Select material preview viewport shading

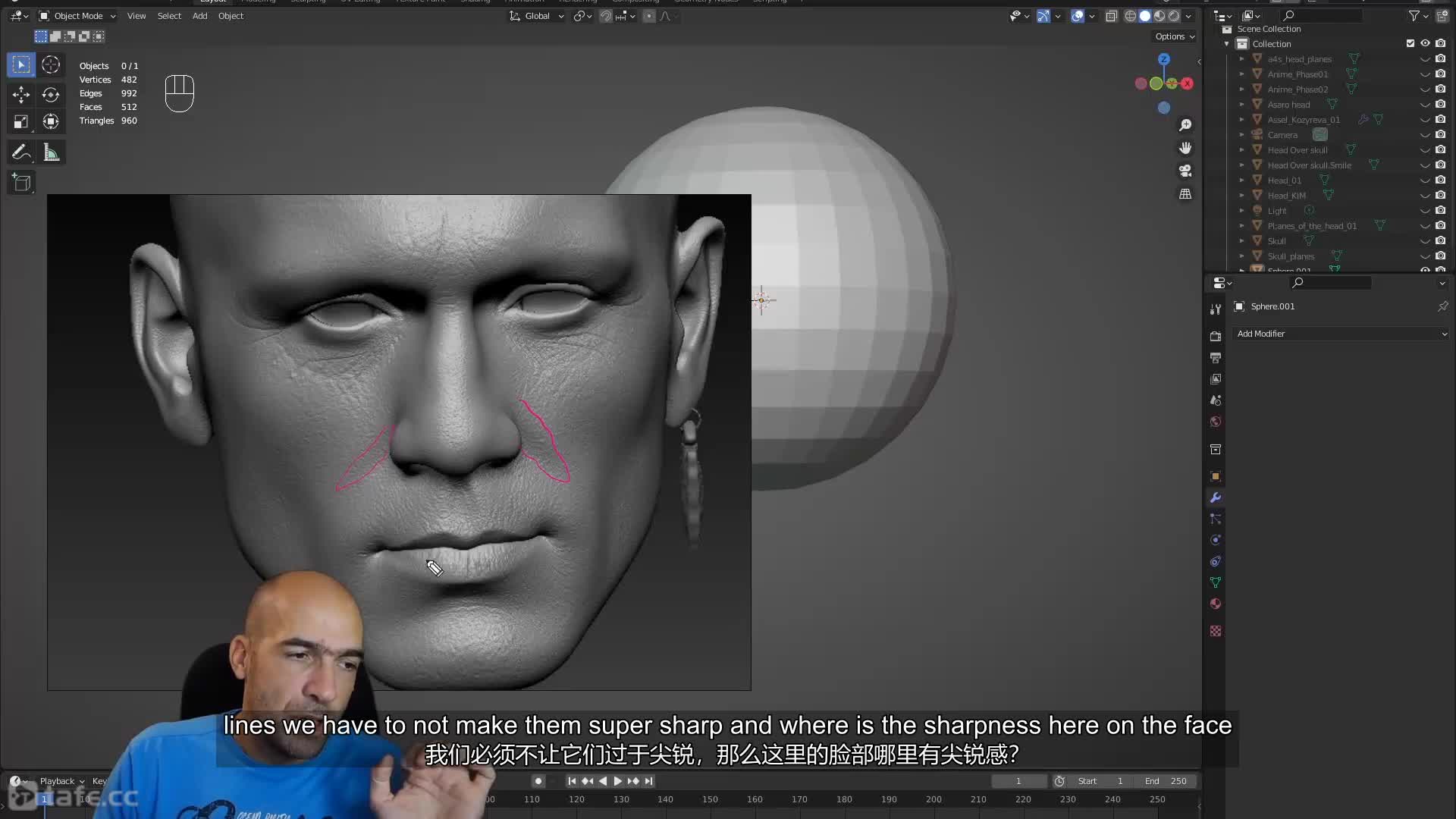(x=1159, y=16)
